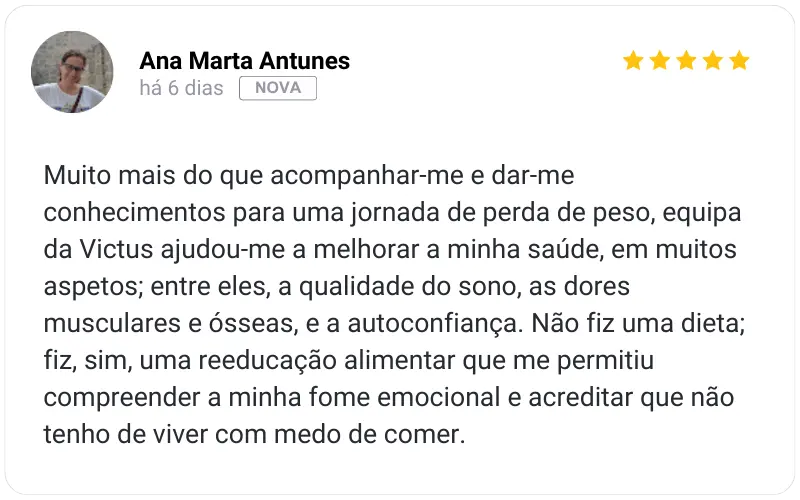Click the phrase 'medo de comer'
This screenshot has height=500, width=800.
(x=369, y=434)
